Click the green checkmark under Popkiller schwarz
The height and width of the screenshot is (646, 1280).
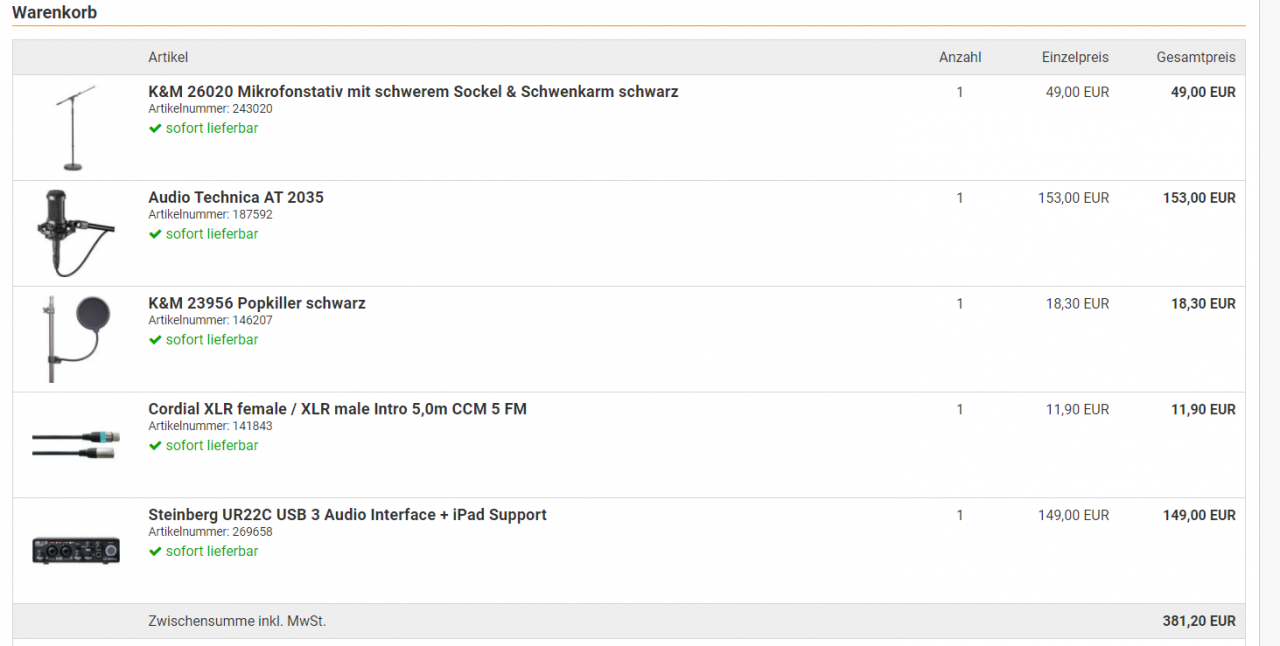pyautogui.click(x=155, y=340)
